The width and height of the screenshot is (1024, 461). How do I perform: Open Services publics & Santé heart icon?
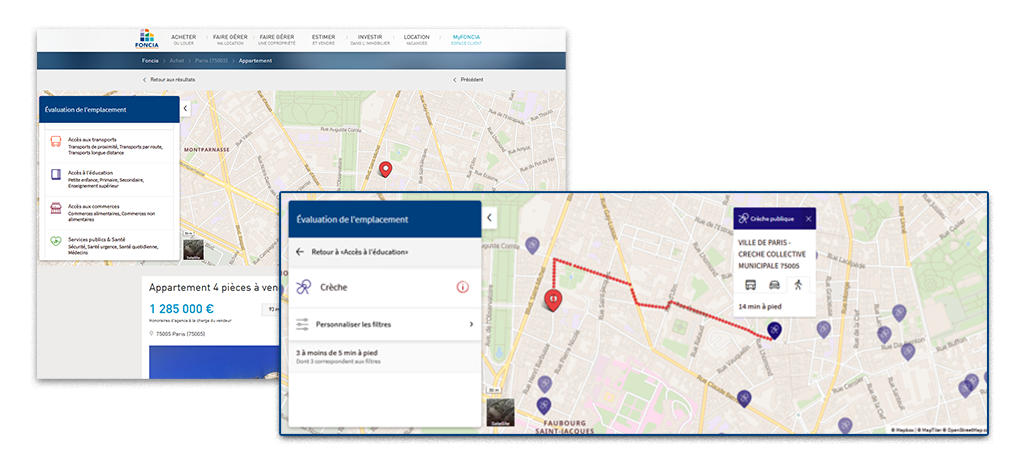[56, 241]
